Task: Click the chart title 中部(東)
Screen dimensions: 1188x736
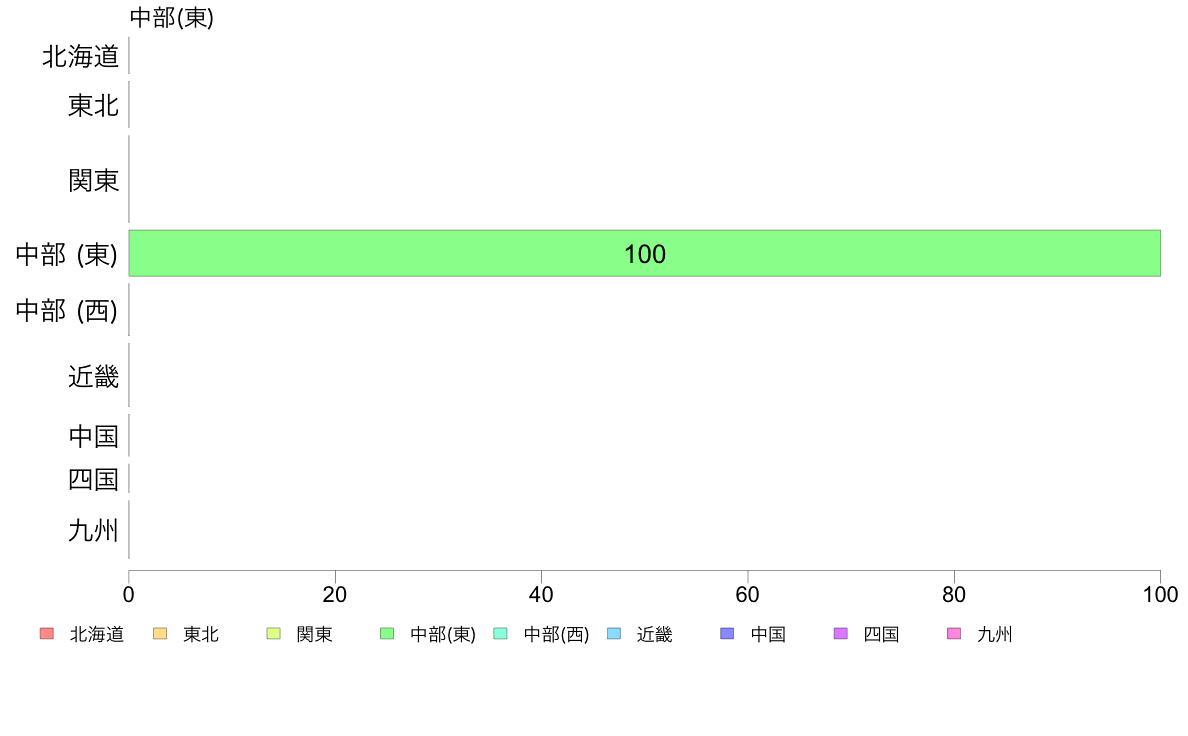Action: tap(172, 17)
